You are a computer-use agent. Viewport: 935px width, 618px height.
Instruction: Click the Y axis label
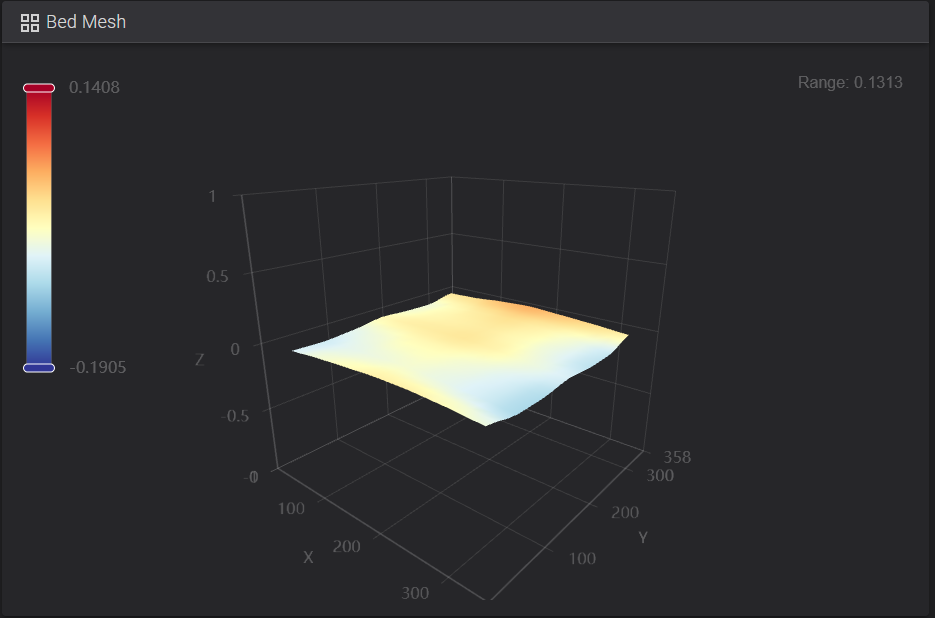coord(643,537)
